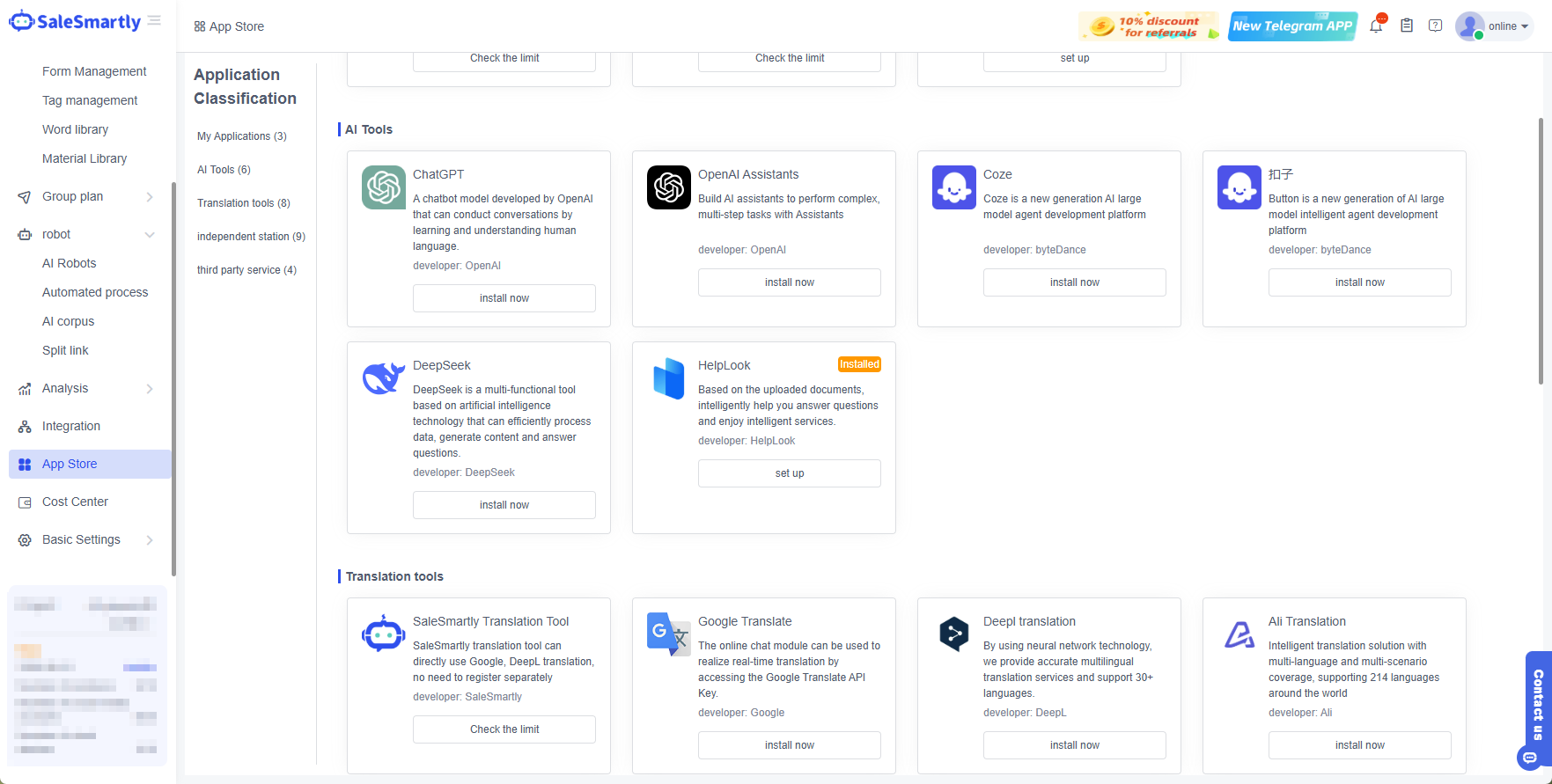
Task: Click the SaleSmartly Translation Tool robot icon
Action: click(384, 634)
